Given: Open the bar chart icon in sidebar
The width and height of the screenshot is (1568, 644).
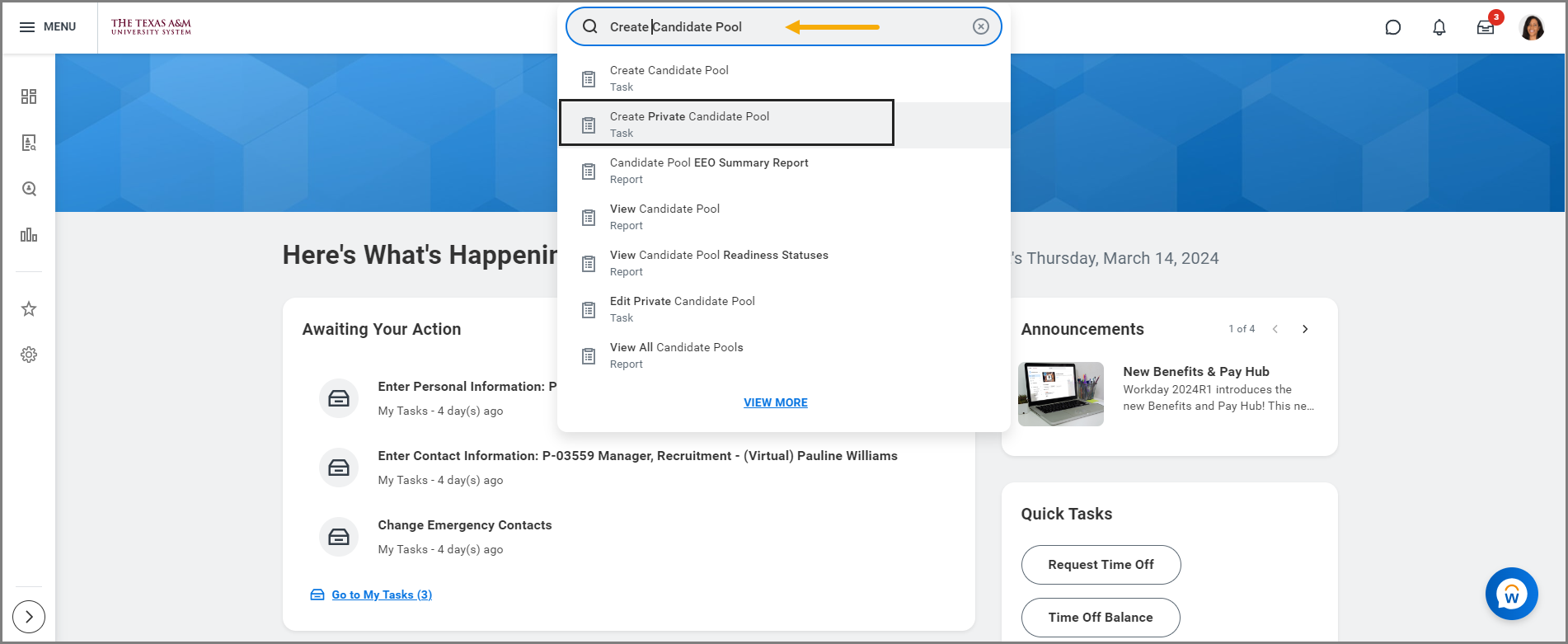Looking at the screenshot, I should tap(29, 235).
